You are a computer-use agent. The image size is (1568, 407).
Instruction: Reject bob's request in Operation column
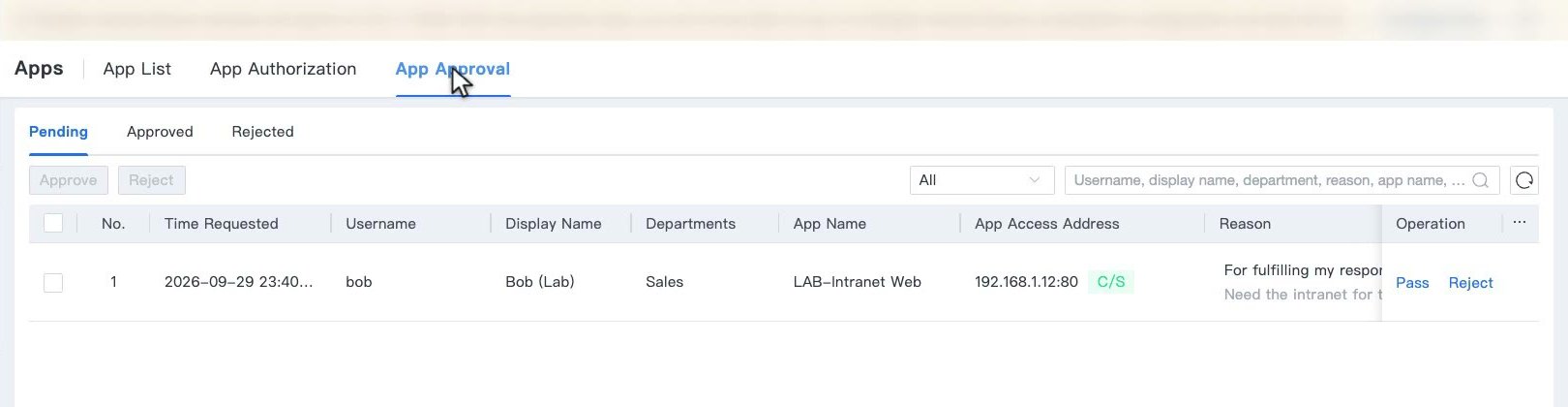[x=1470, y=283]
